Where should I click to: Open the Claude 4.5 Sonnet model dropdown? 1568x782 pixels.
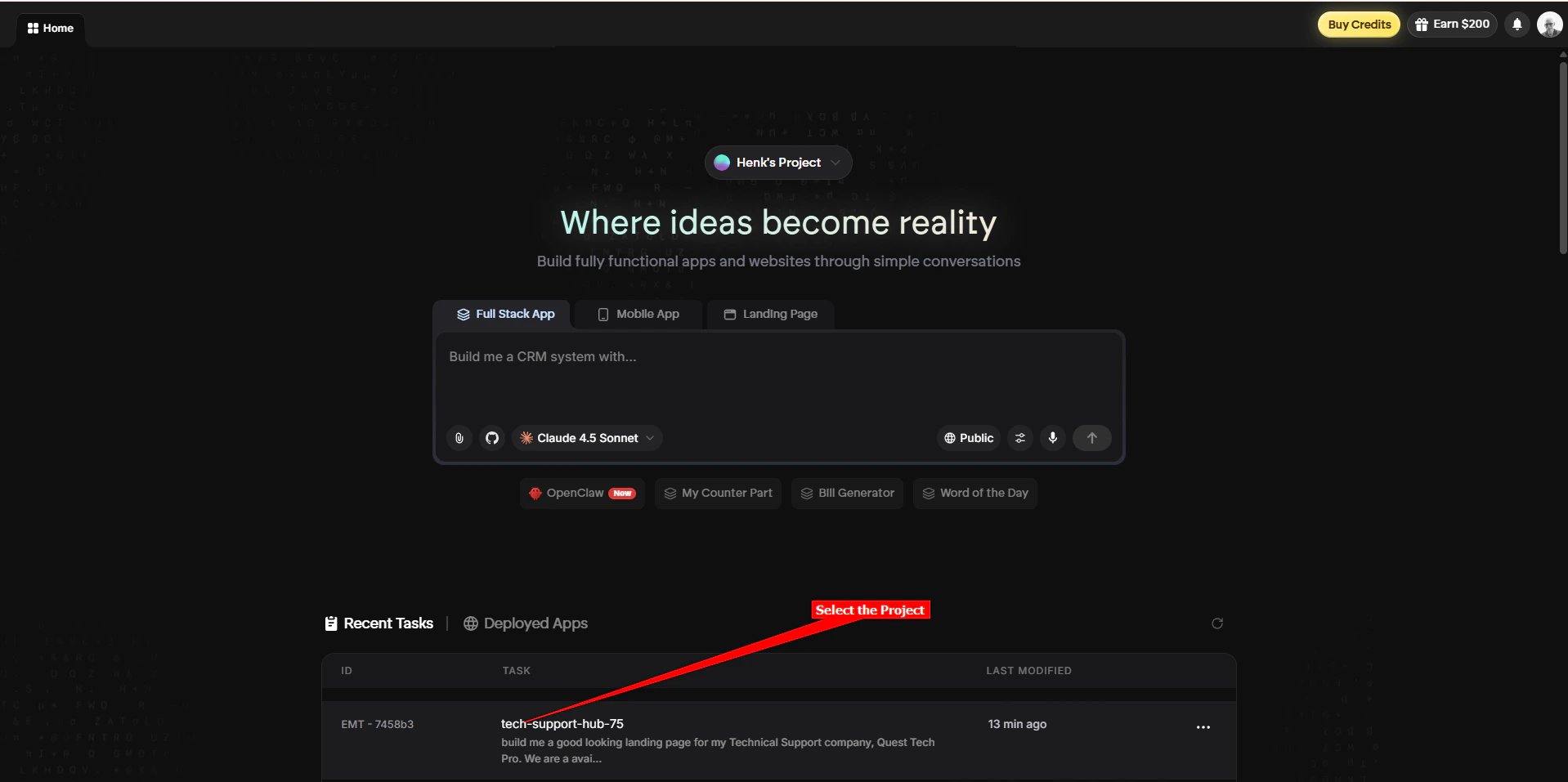pyautogui.click(x=587, y=438)
